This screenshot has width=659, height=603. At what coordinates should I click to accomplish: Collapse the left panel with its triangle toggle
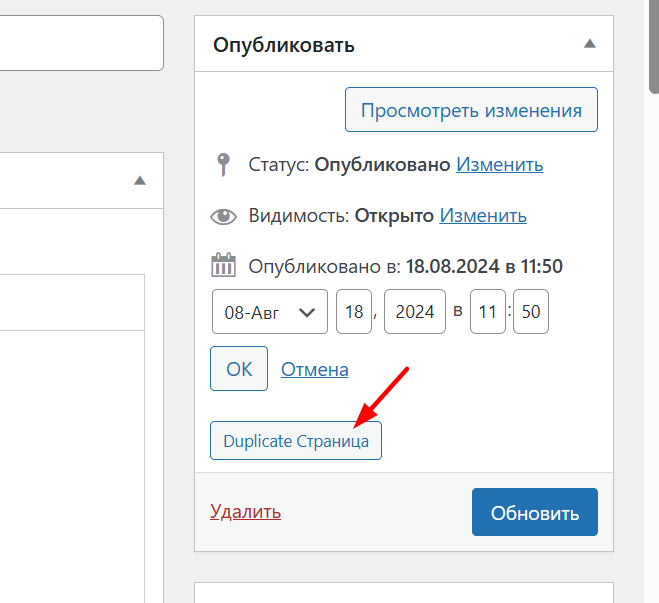point(140,181)
